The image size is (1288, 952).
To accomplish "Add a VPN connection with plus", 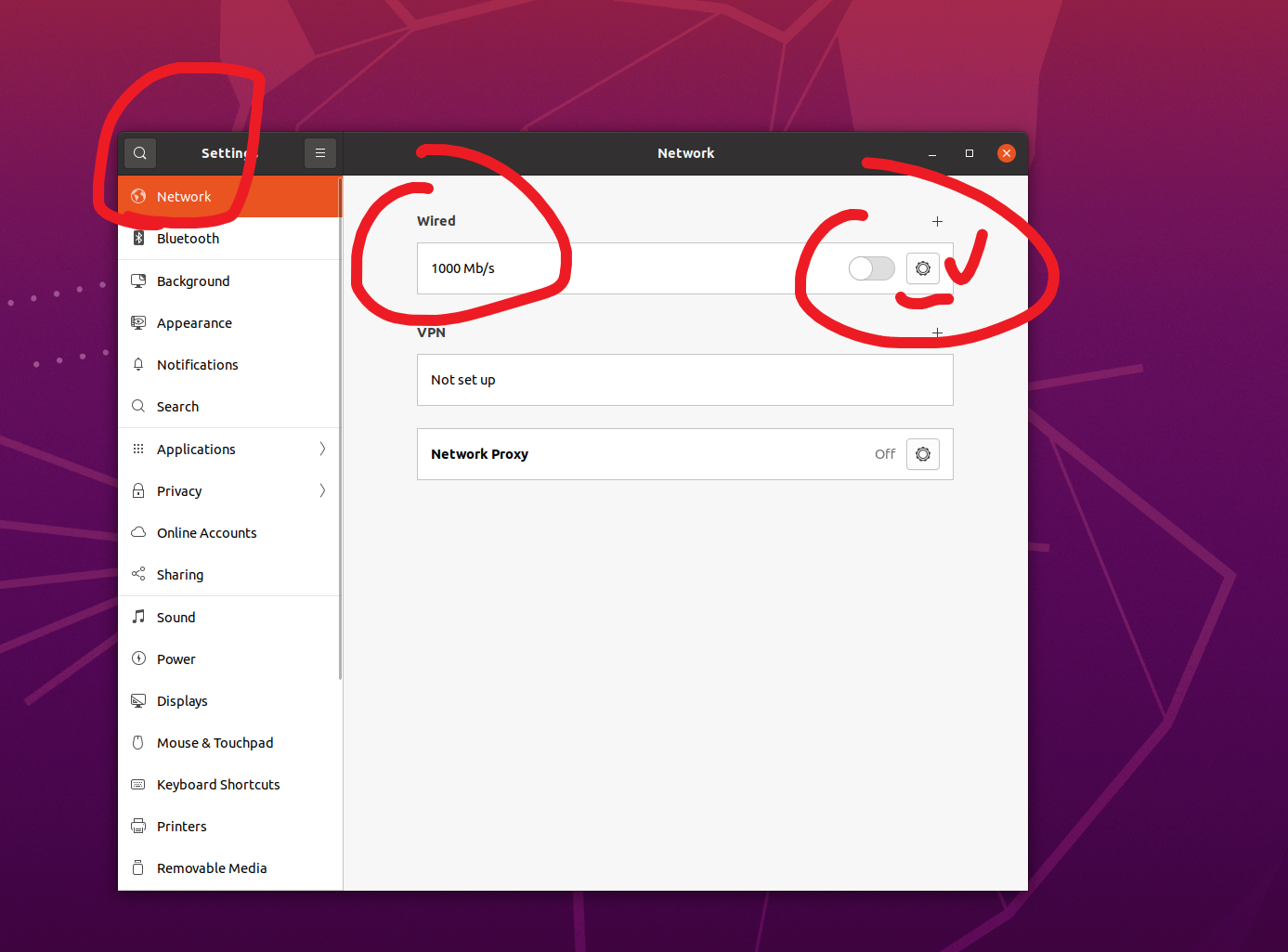I will (x=937, y=333).
